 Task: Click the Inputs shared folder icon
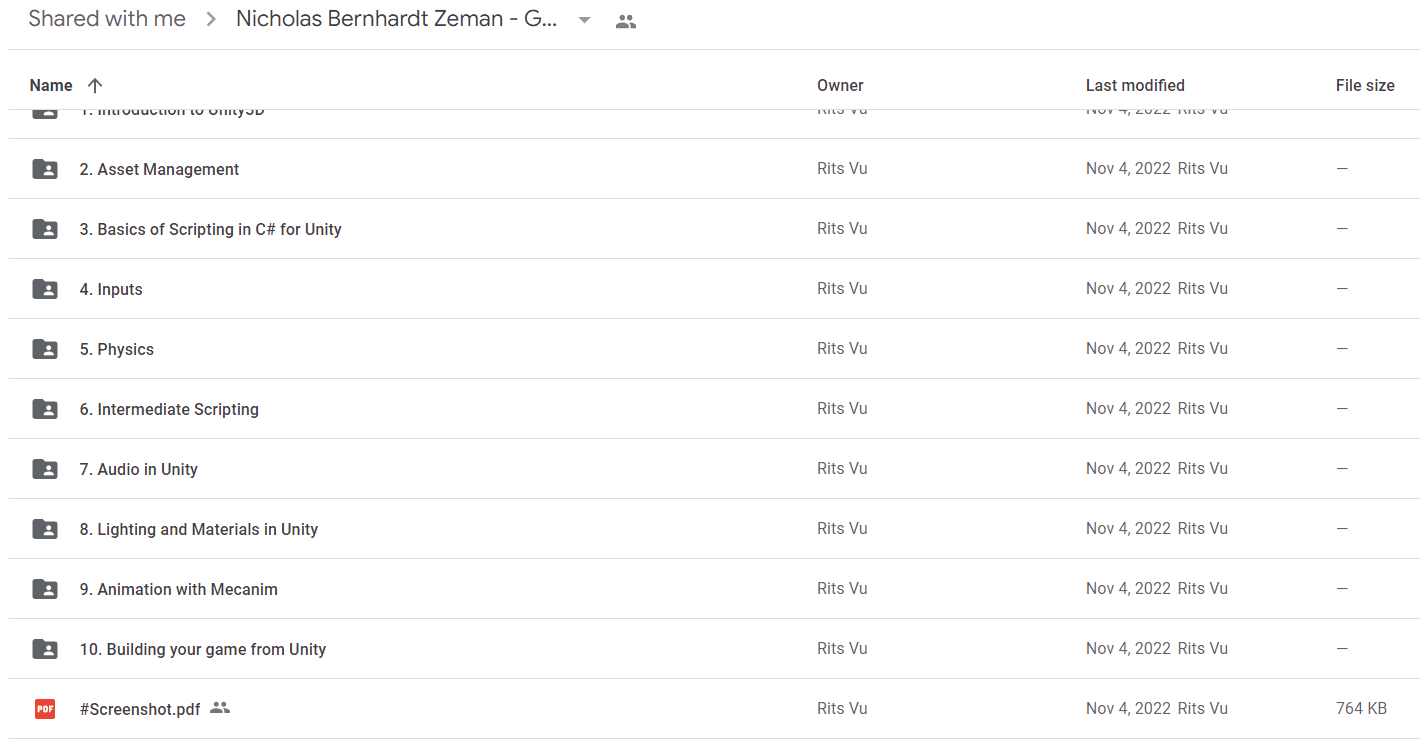pyautogui.click(x=45, y=289)
